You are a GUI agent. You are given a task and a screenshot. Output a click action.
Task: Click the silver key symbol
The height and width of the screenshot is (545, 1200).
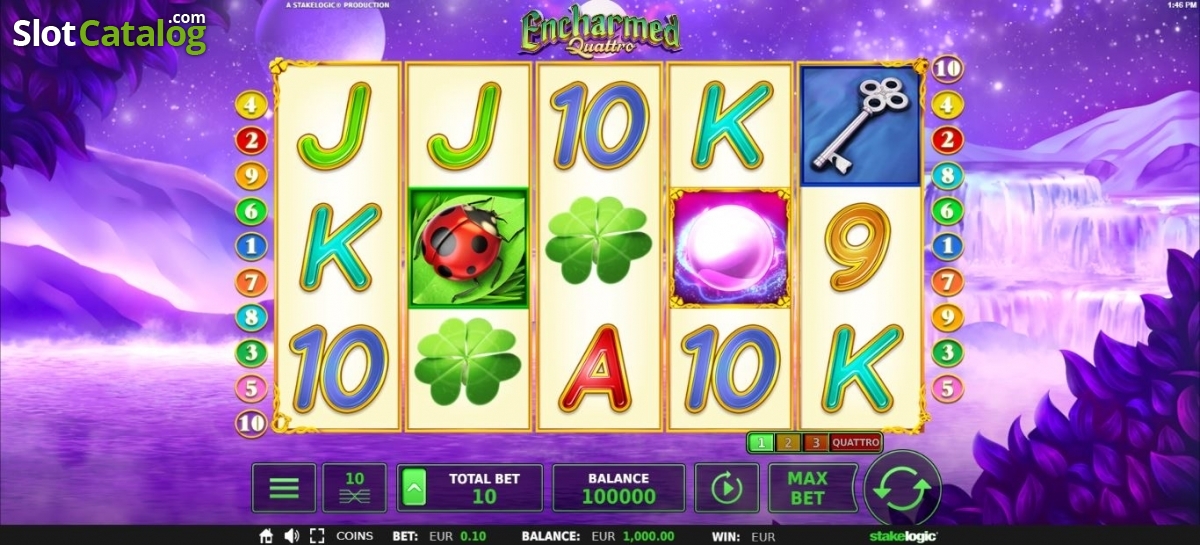click(860, 125)
